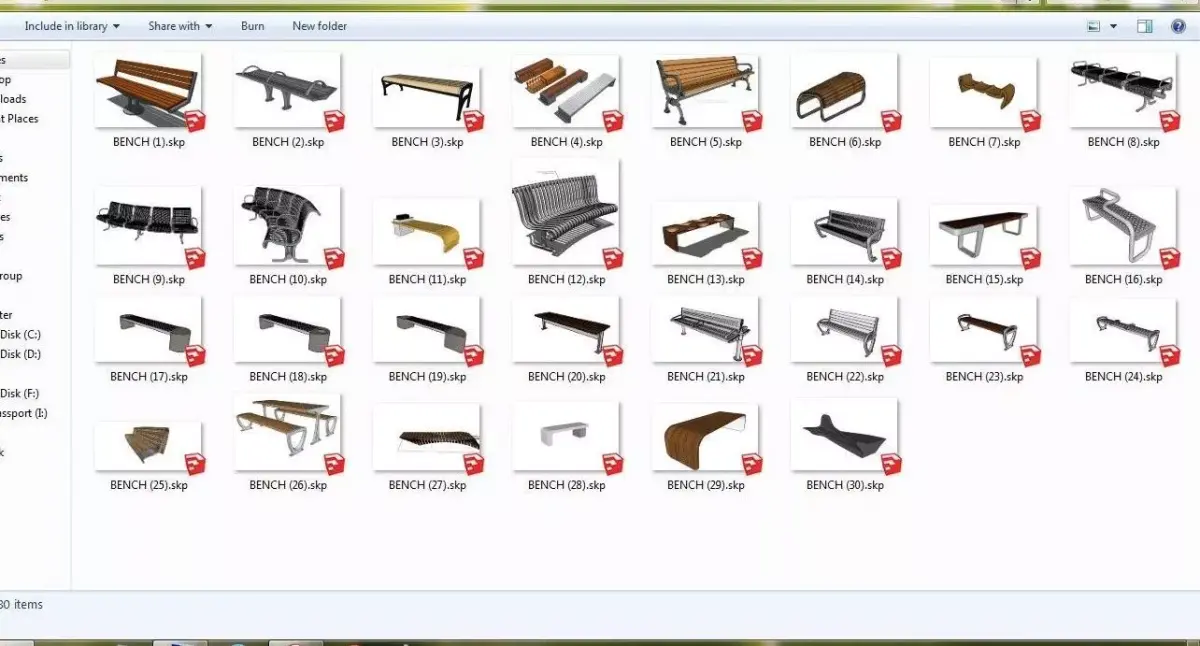Click the Burn toolbar button

pos(252,26)
